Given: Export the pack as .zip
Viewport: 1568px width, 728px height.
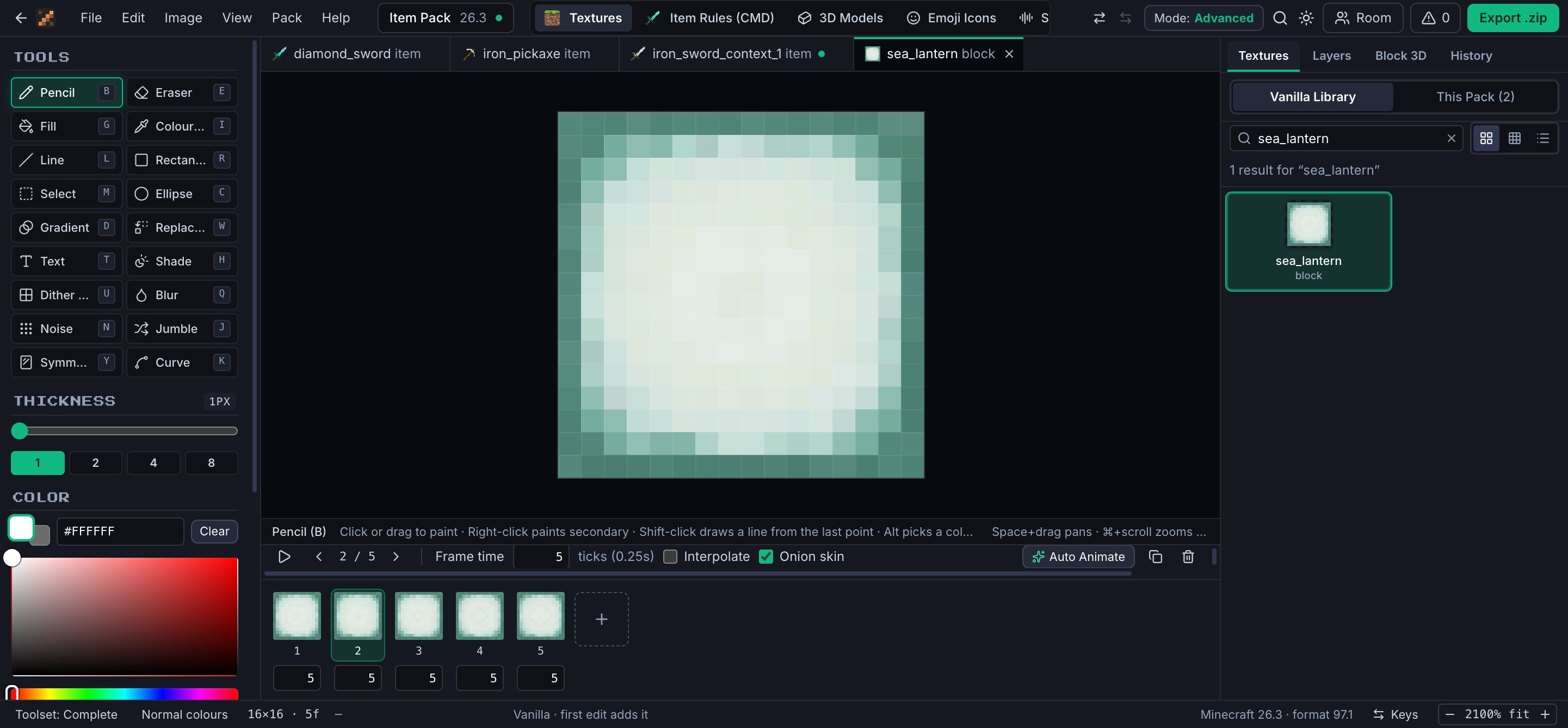Looking at the screenshot, I should click(x=1513, y=17).
